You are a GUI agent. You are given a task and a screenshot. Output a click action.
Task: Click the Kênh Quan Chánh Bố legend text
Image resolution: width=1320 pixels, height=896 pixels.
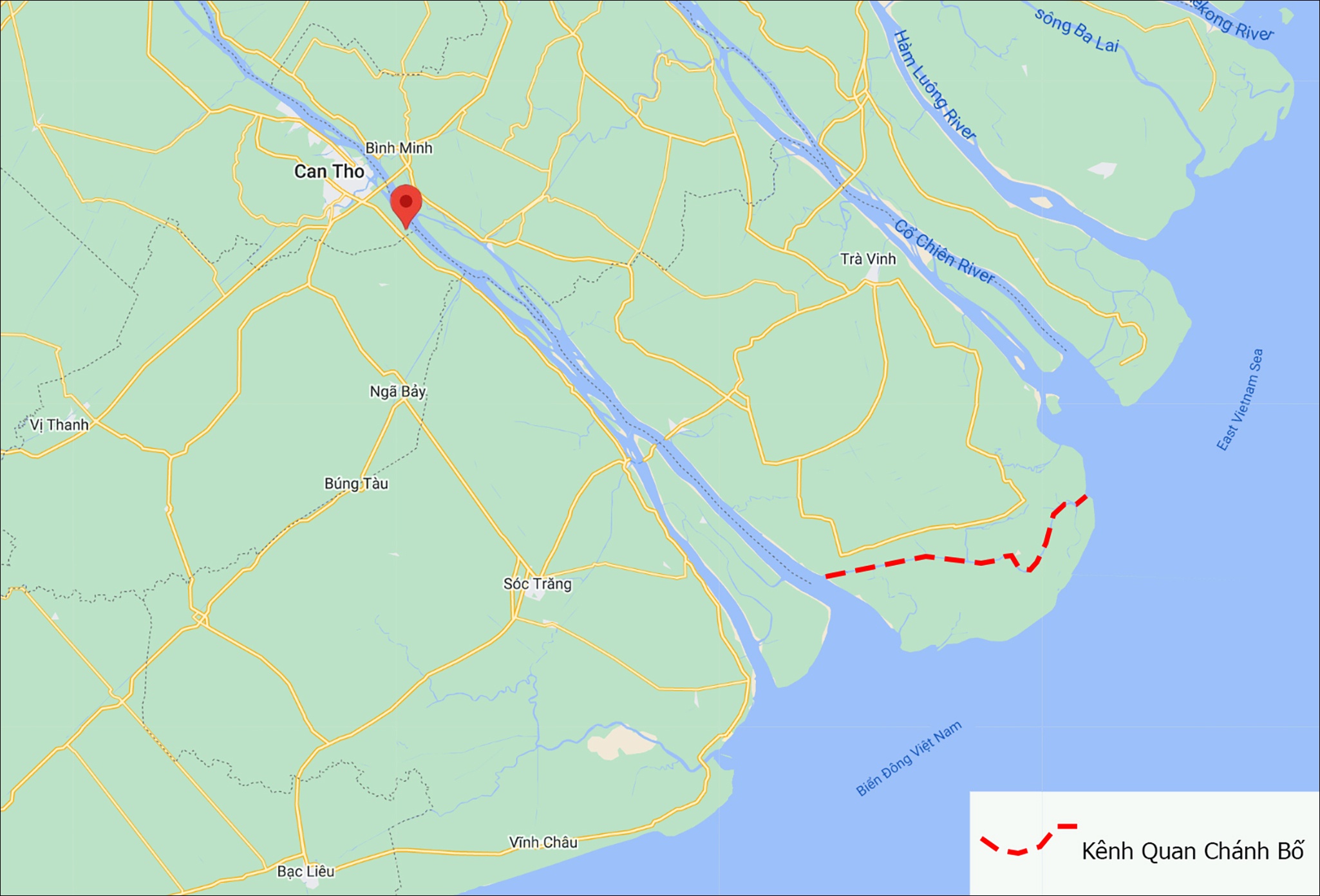point(1193,851)
